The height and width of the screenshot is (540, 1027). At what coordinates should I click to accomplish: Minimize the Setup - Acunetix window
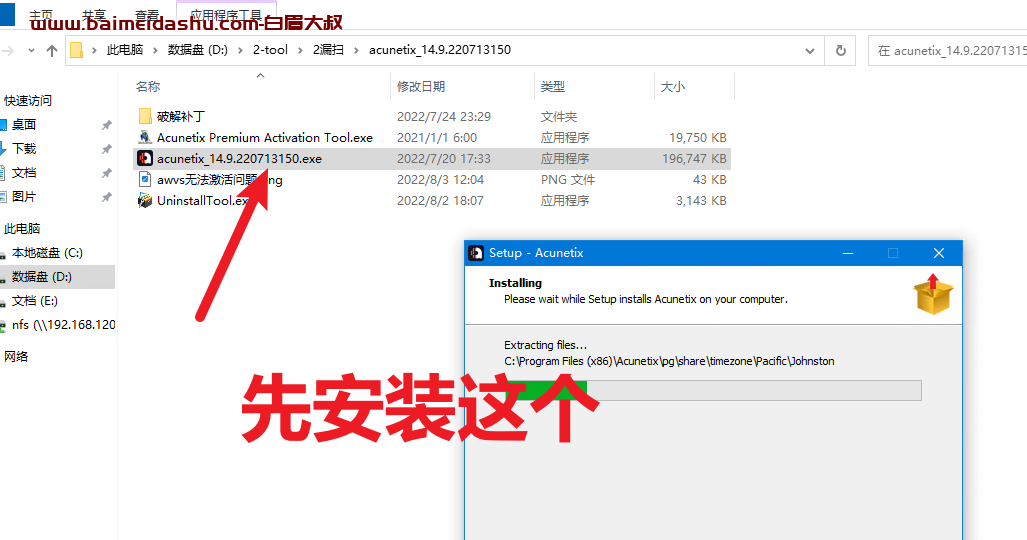848,253
